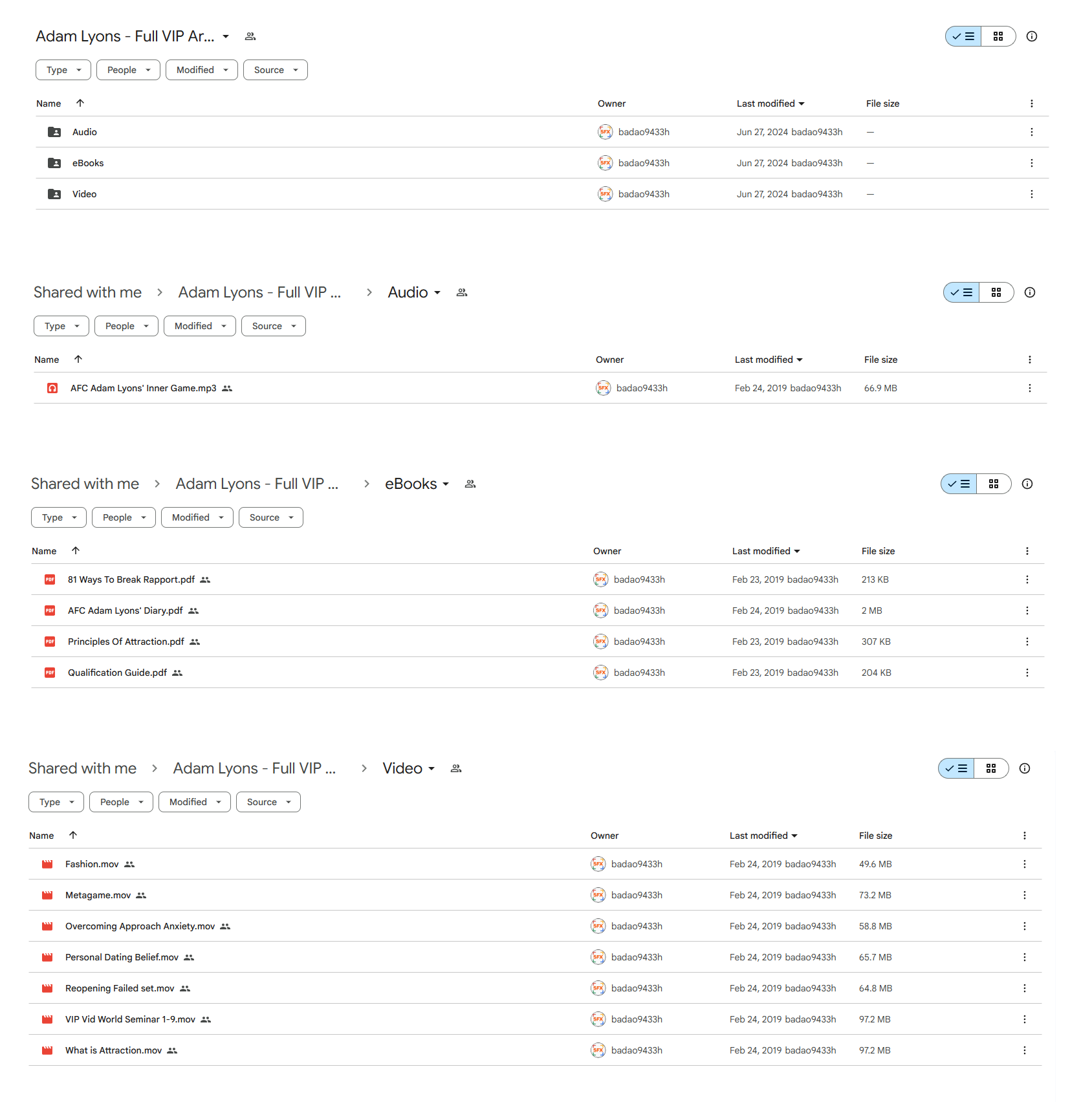View details info icon in Video panel
The height and width of the screenshot is (1102, 1092).
tap(1025, 768)
